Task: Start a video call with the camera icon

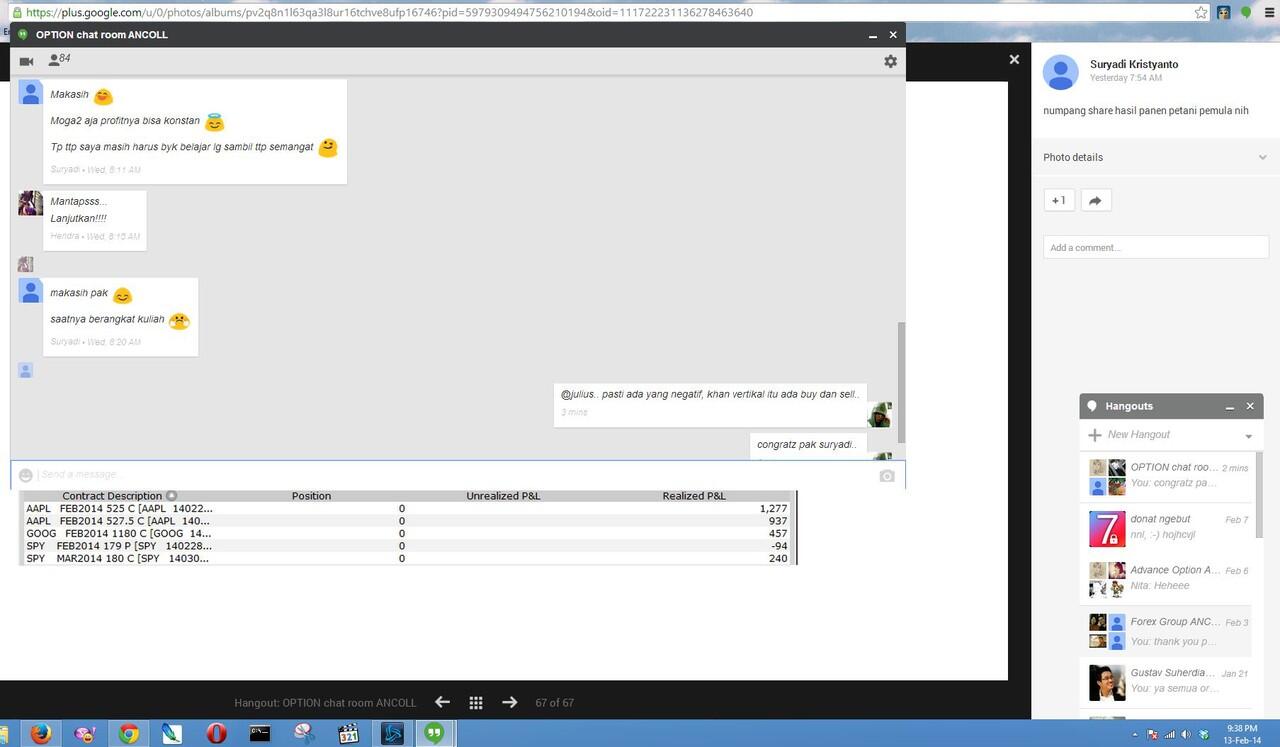Action: [x=26, y=61]
